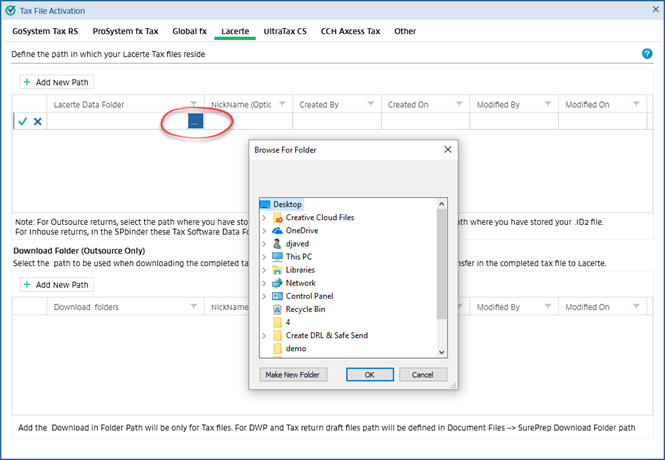665x460 pixels.
Task: Expand the This PC tree node
Action: pyautogui.click(x=264, y=257)
